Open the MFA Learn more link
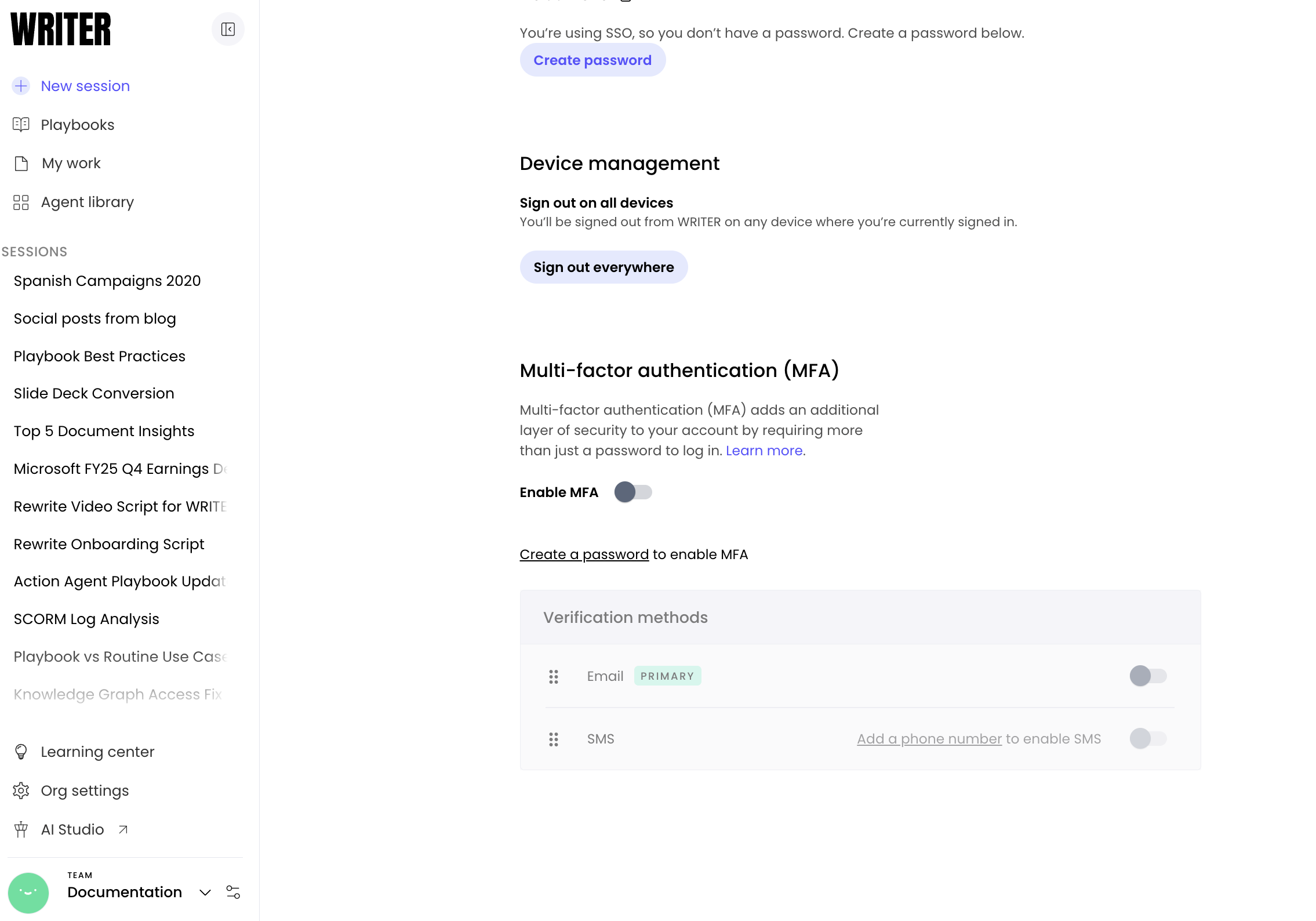Viewport: 1316px width, 921px height. pyautogui.click(x=764, y=451)
